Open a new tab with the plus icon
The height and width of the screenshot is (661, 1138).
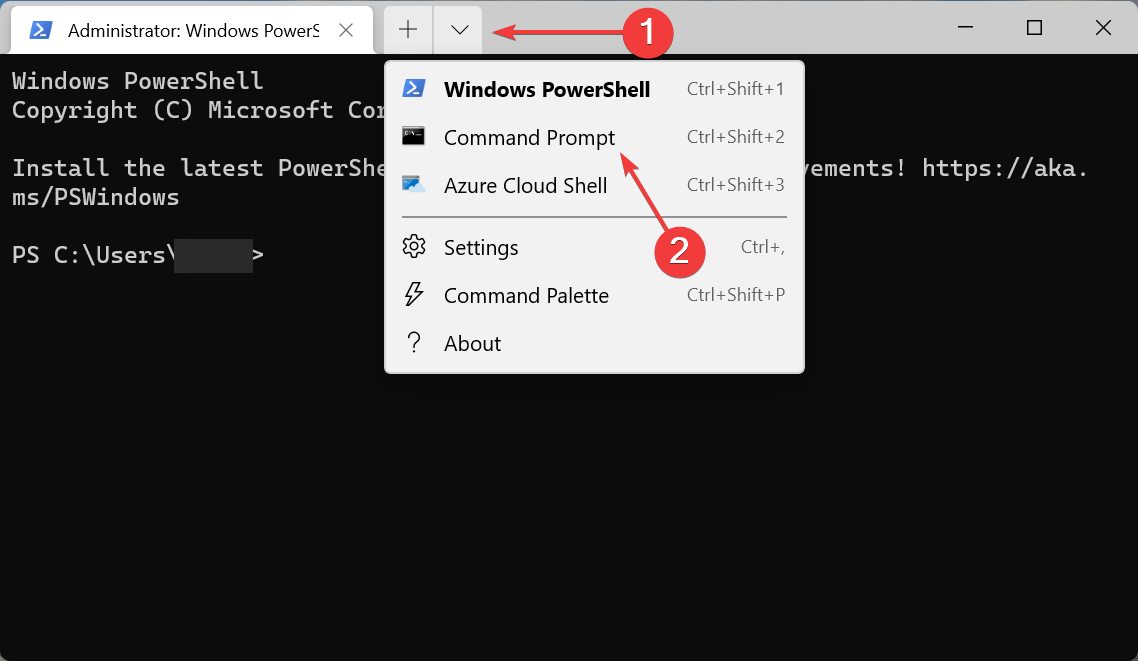(x=407, y=29)
